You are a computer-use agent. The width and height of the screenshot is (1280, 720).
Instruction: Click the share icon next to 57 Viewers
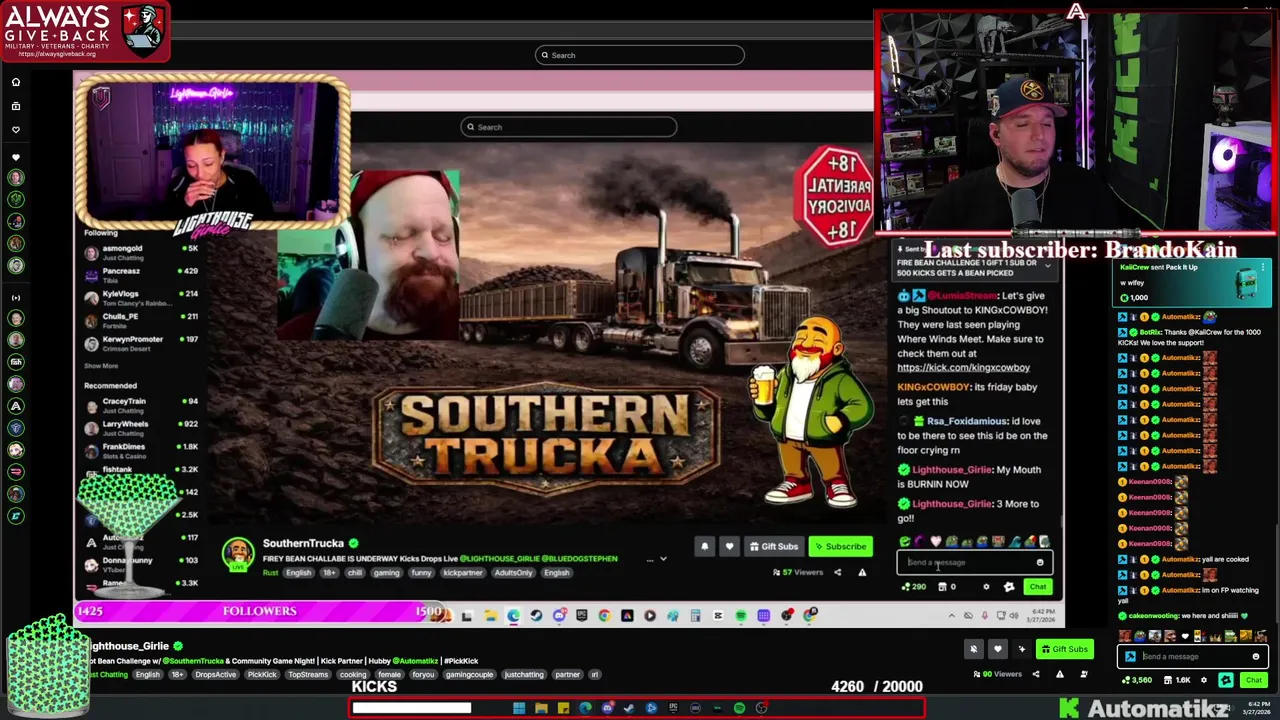(x=837, y=572)
